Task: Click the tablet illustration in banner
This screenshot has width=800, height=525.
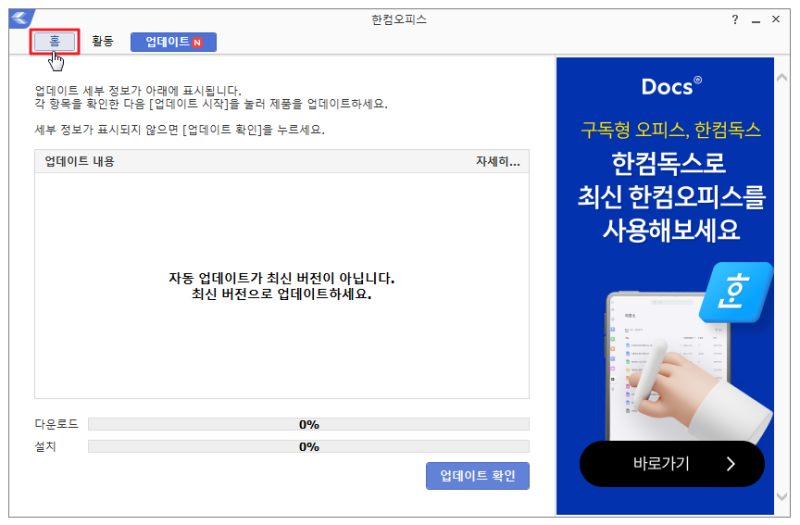Action: (x=666, y=366)
